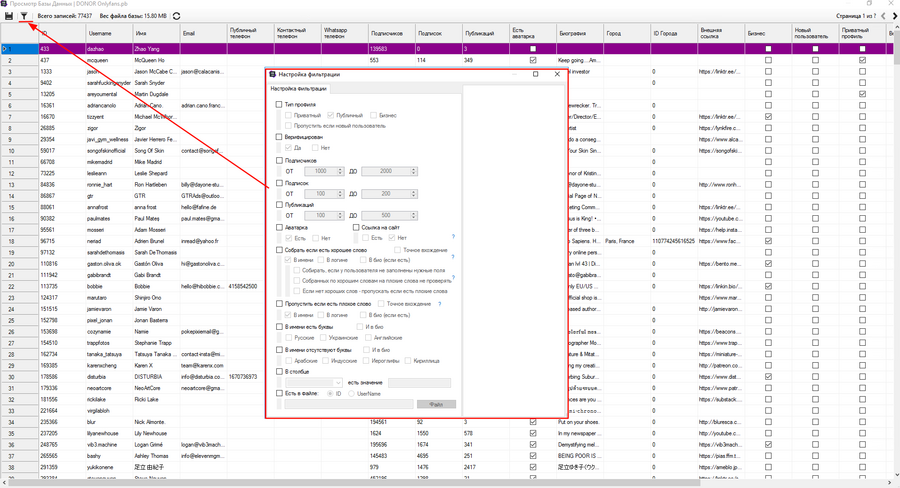
Task: Open the filter funnel icon
Action: pos(24,16)
